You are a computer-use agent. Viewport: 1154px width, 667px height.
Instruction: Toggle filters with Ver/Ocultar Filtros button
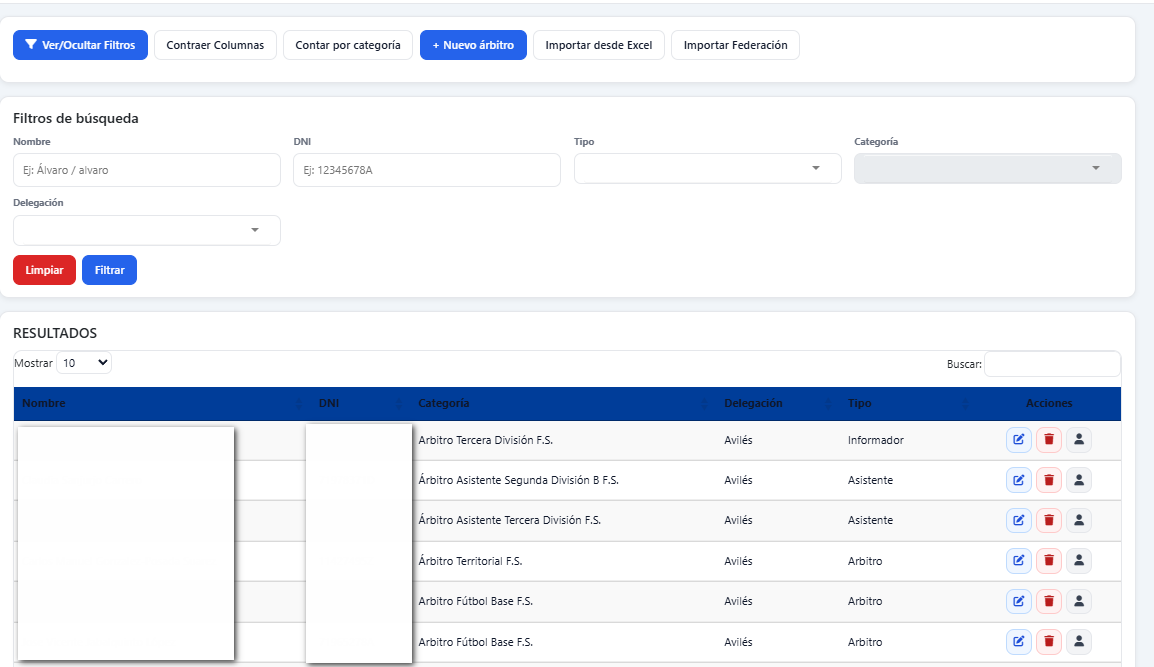(80, 45)
